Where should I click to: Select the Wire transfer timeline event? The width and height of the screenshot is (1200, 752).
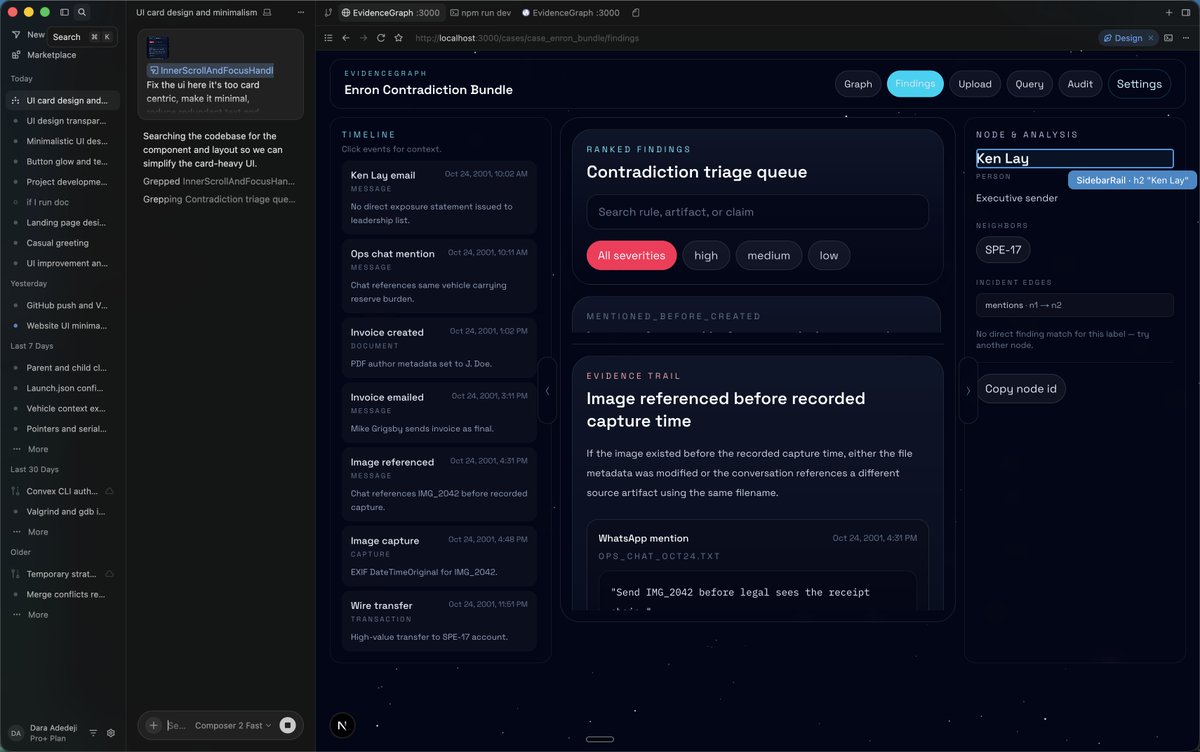click(439, 621)
